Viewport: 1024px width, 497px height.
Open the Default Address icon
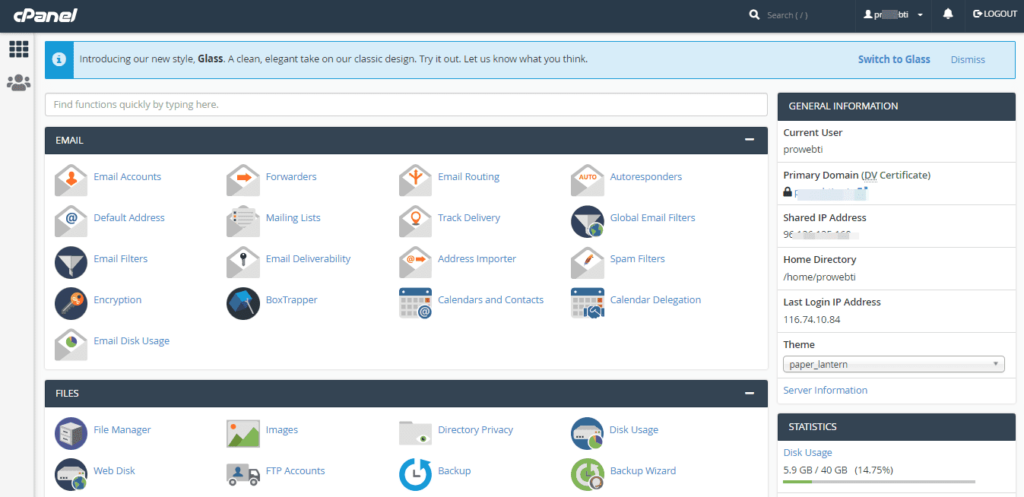[x=71, y=221]
